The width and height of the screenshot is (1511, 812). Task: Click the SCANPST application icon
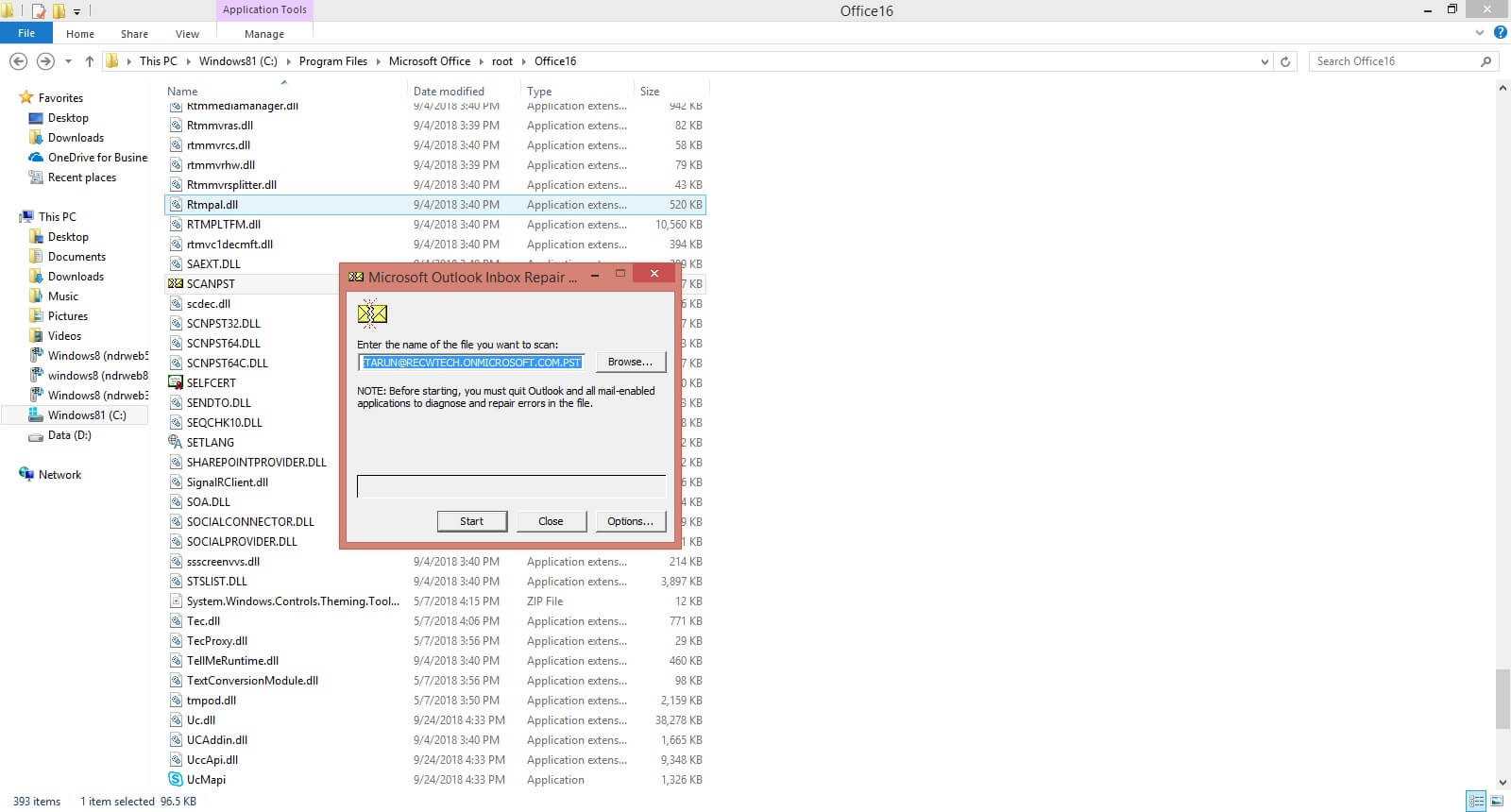175,283
